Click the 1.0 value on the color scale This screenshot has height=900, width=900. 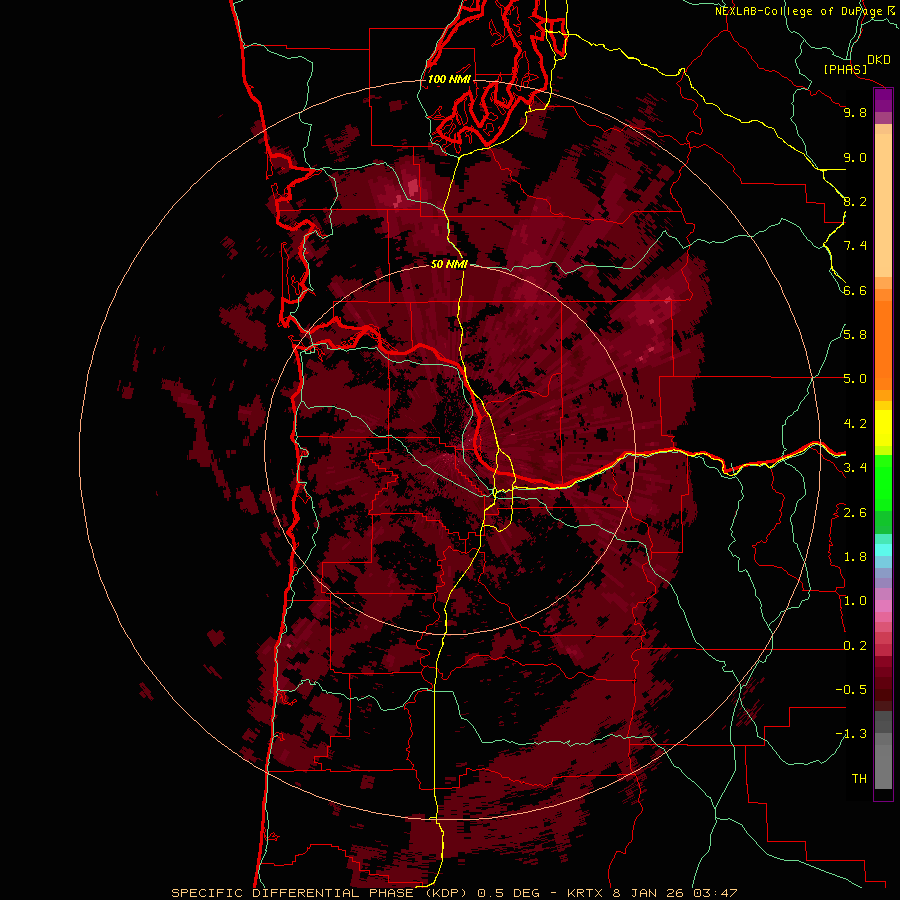855,601
